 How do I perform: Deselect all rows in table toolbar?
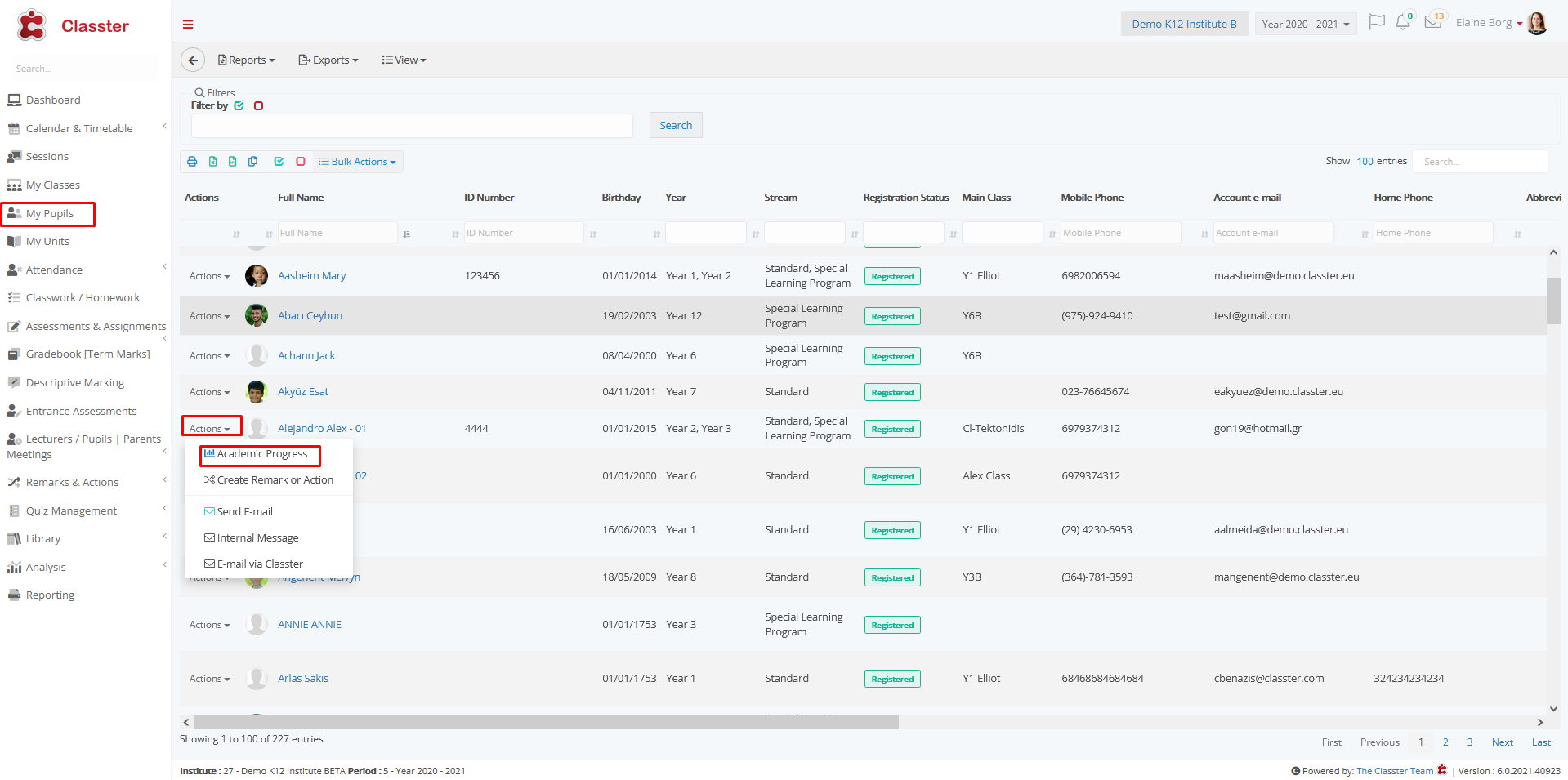coord(301,162)
